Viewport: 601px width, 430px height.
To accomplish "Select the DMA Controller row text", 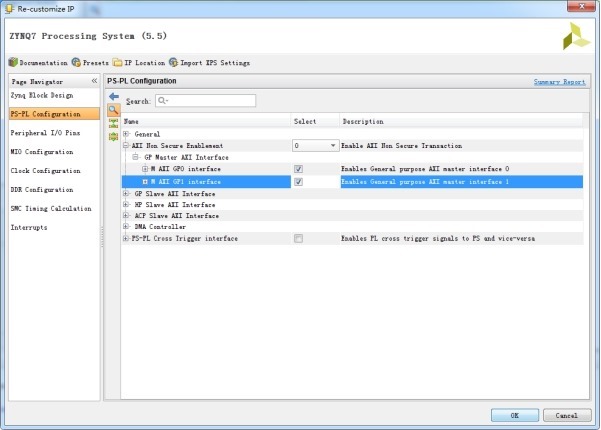I will (x=160, y=227).
